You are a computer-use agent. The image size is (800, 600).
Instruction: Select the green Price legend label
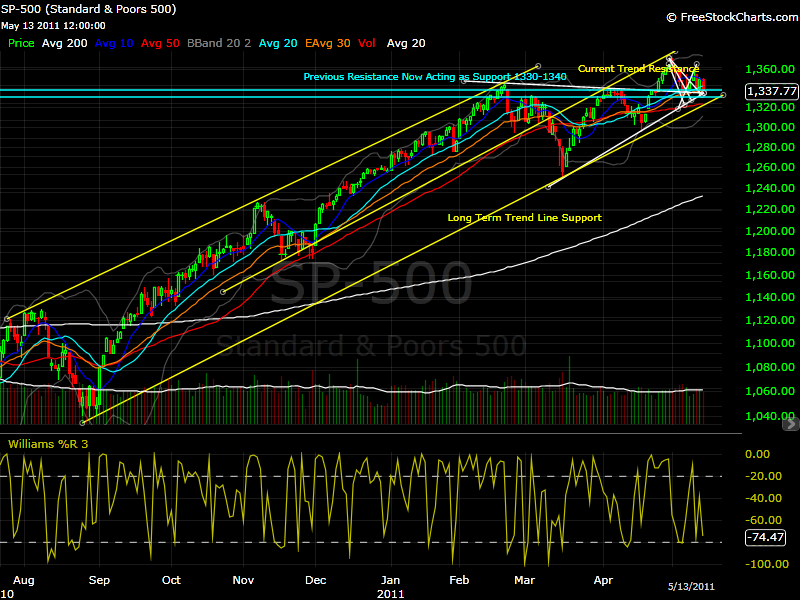tap(21, 43)
